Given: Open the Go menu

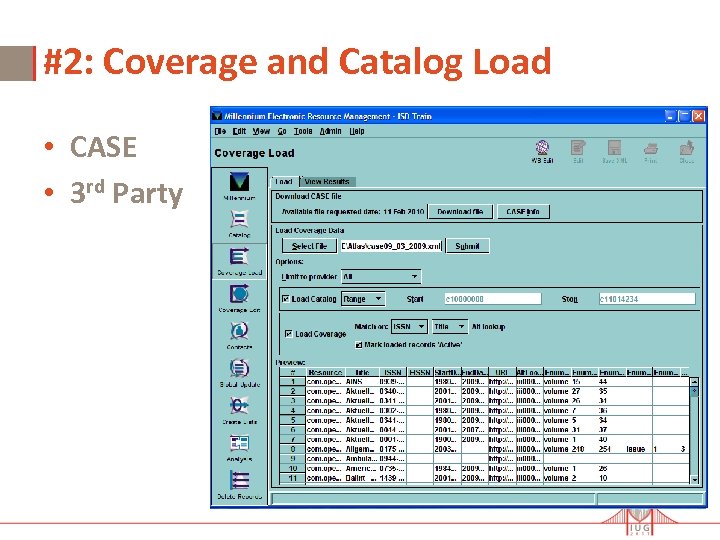Looking at the screenshot, I should pos(282,131).
